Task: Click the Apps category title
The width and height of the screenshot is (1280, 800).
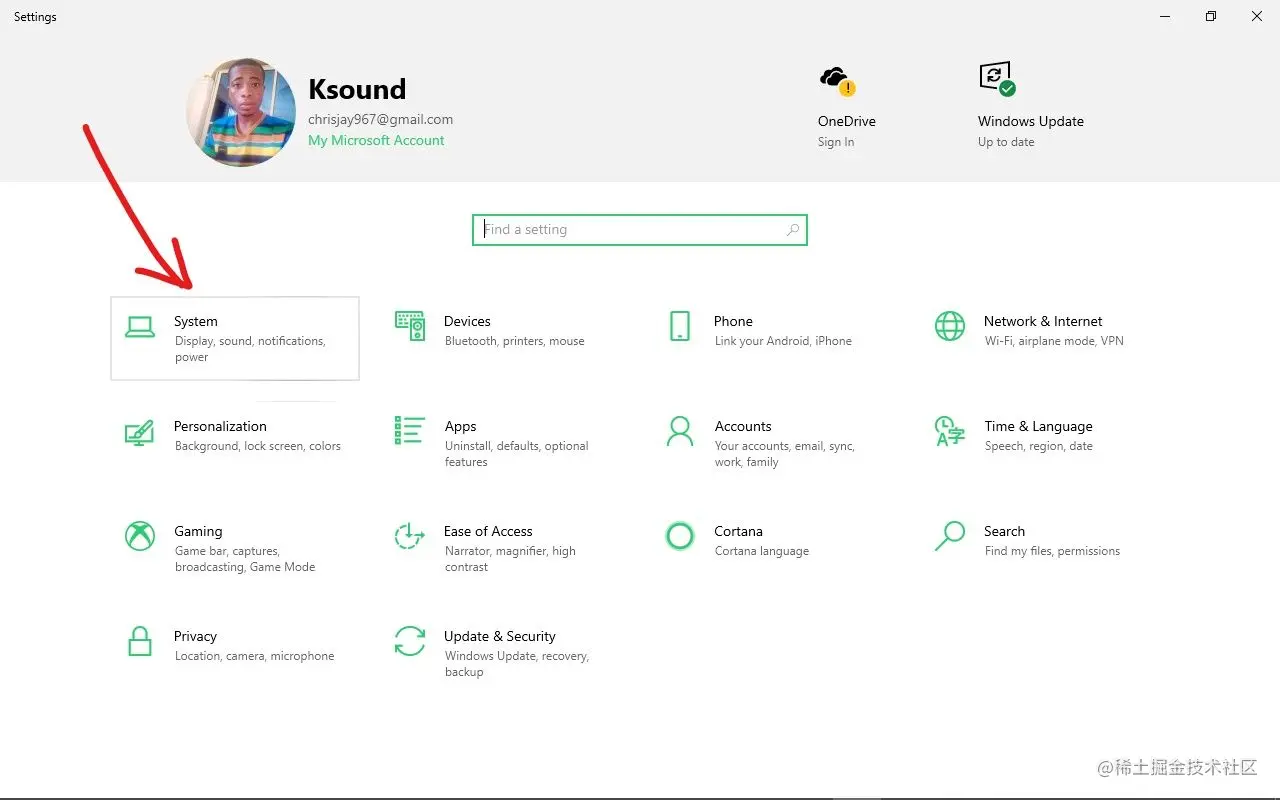Action: coord(460,426)
